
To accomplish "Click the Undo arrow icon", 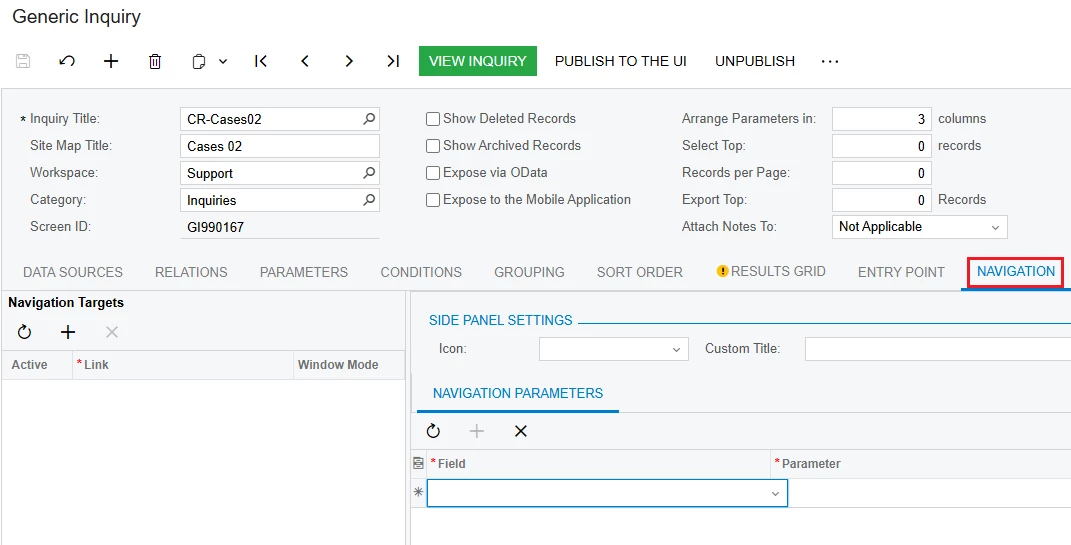I will (67, 61).
